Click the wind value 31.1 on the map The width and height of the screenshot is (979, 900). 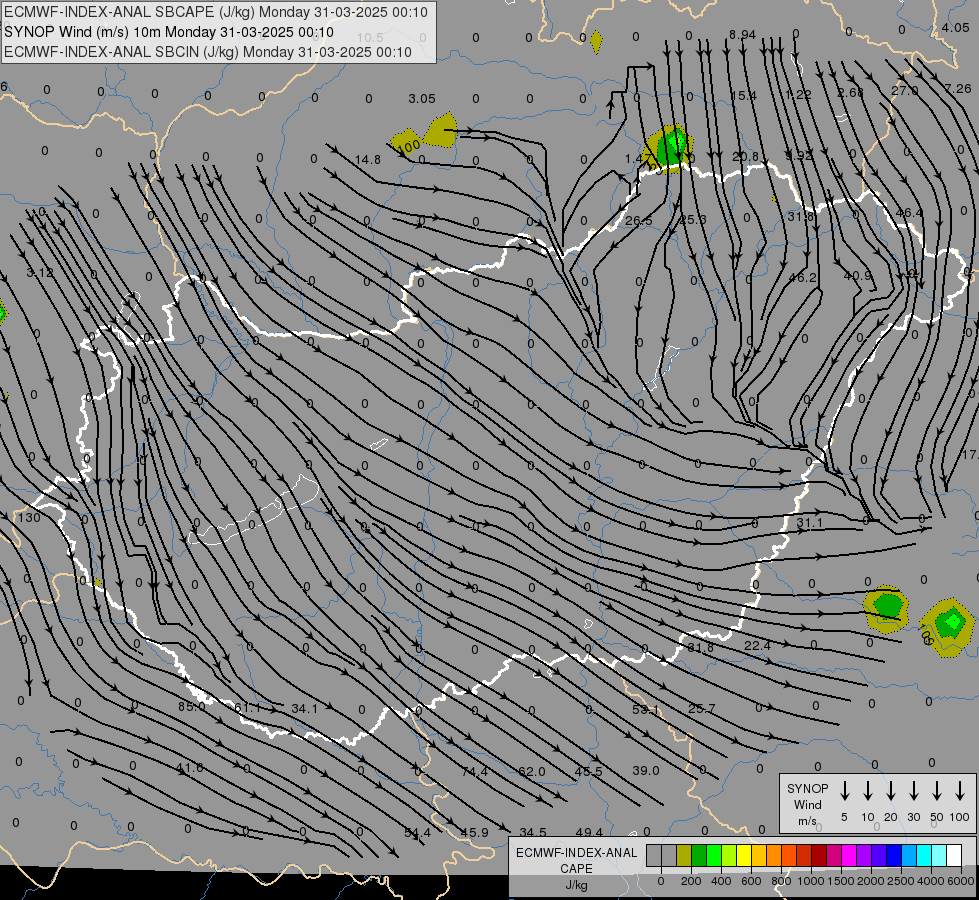point(810,523)
